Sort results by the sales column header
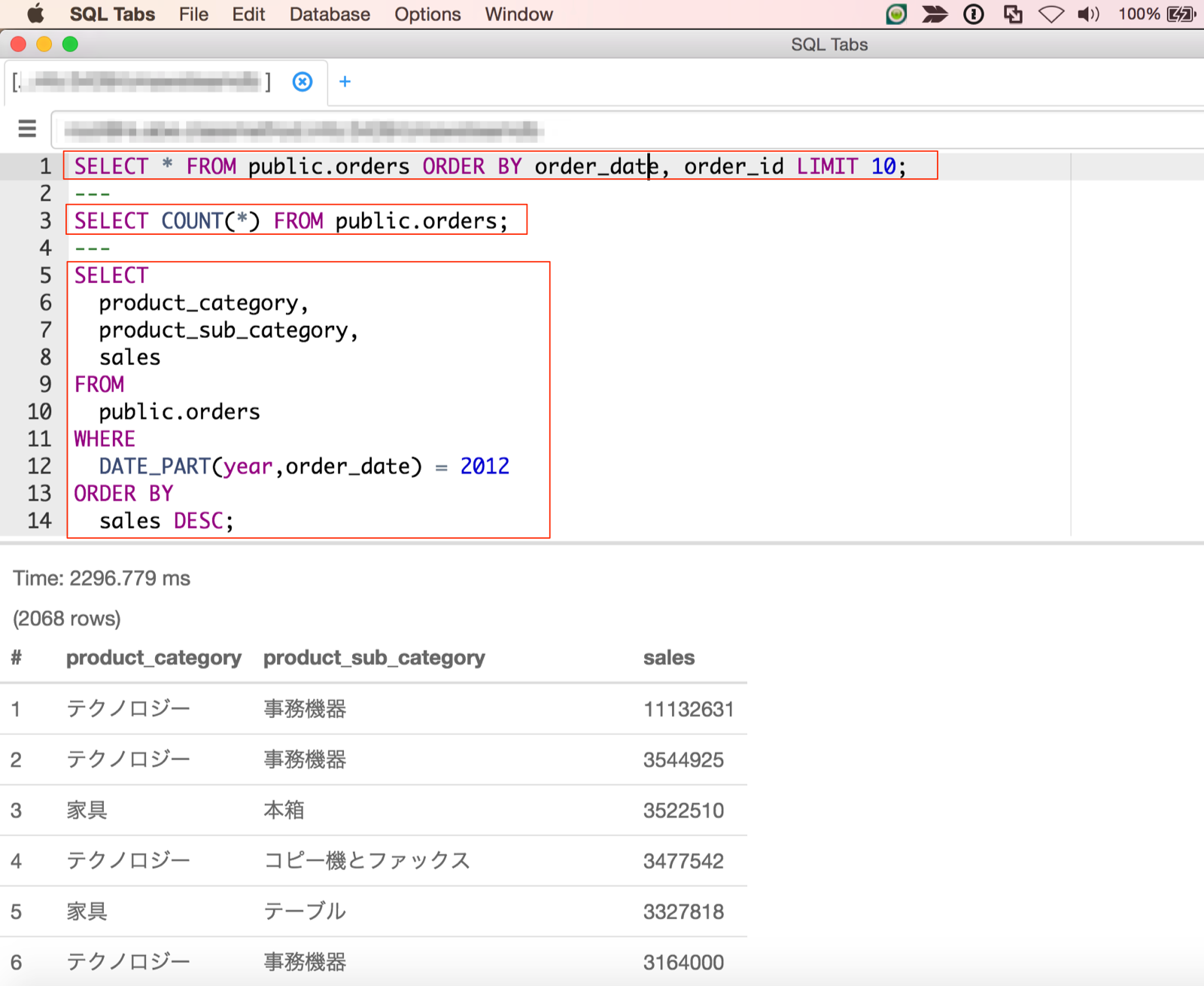This screenshot has width=1204, height=986. (668, 657)
